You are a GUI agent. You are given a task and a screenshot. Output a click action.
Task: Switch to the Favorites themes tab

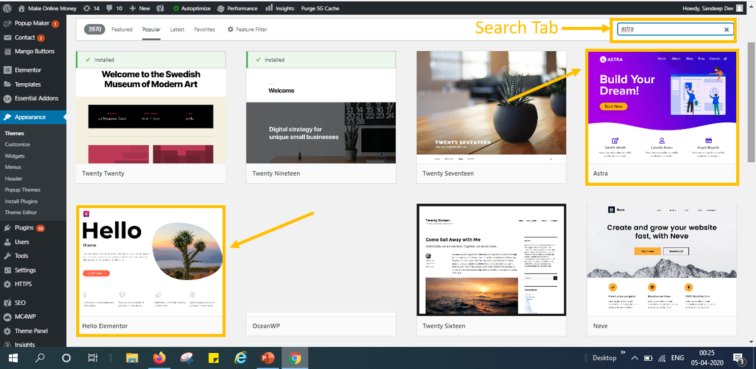[204, 29]
